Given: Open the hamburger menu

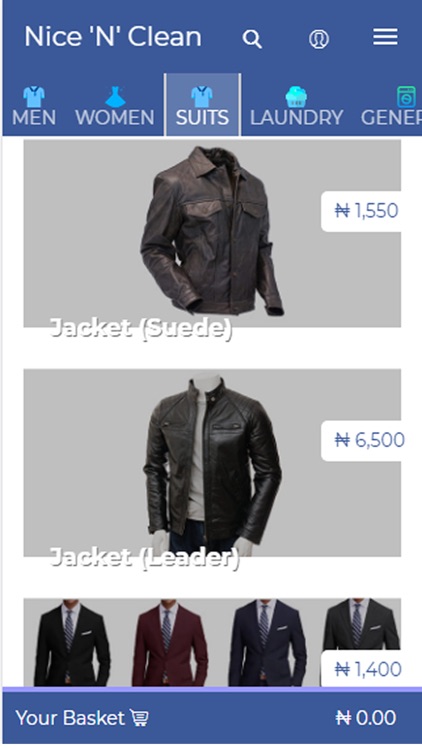Looking at the screenshot, I should point(385,37).
